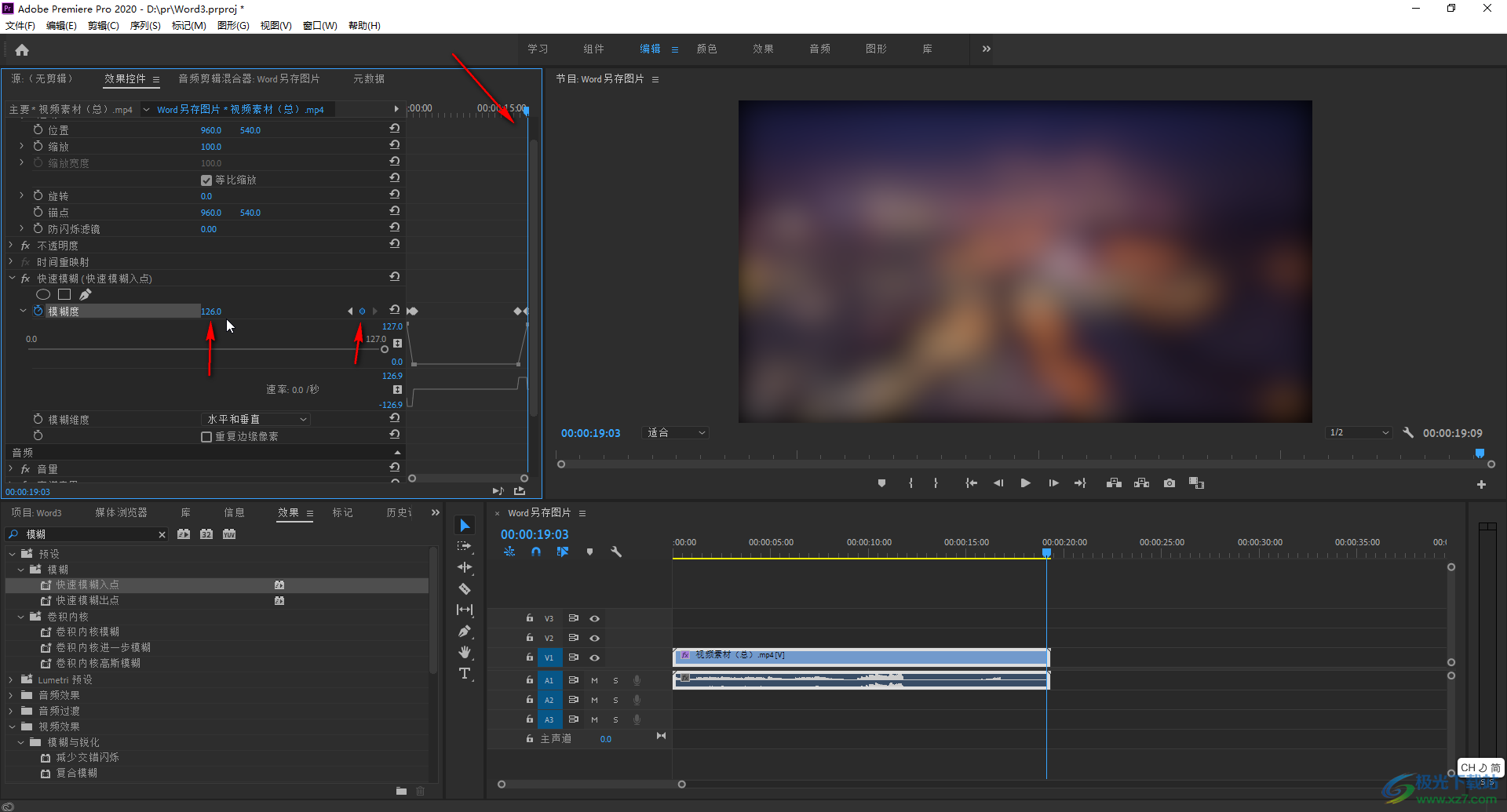The image size is (1507, 812).
Task: Select the Ripple Edit tool
Action: click(x=465, y=567)
